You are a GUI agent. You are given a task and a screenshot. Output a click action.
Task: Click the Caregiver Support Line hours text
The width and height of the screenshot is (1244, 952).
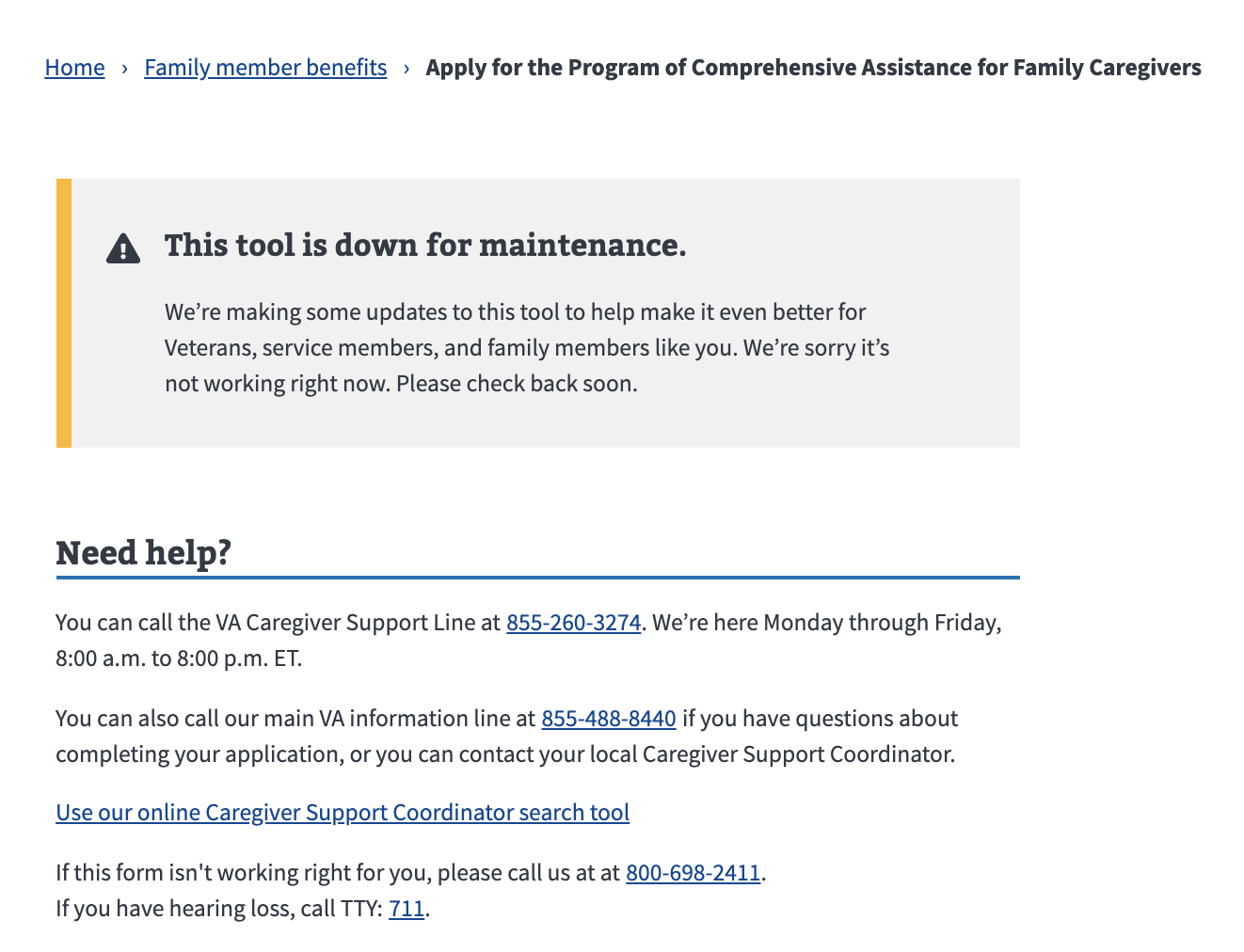(179, 658)
